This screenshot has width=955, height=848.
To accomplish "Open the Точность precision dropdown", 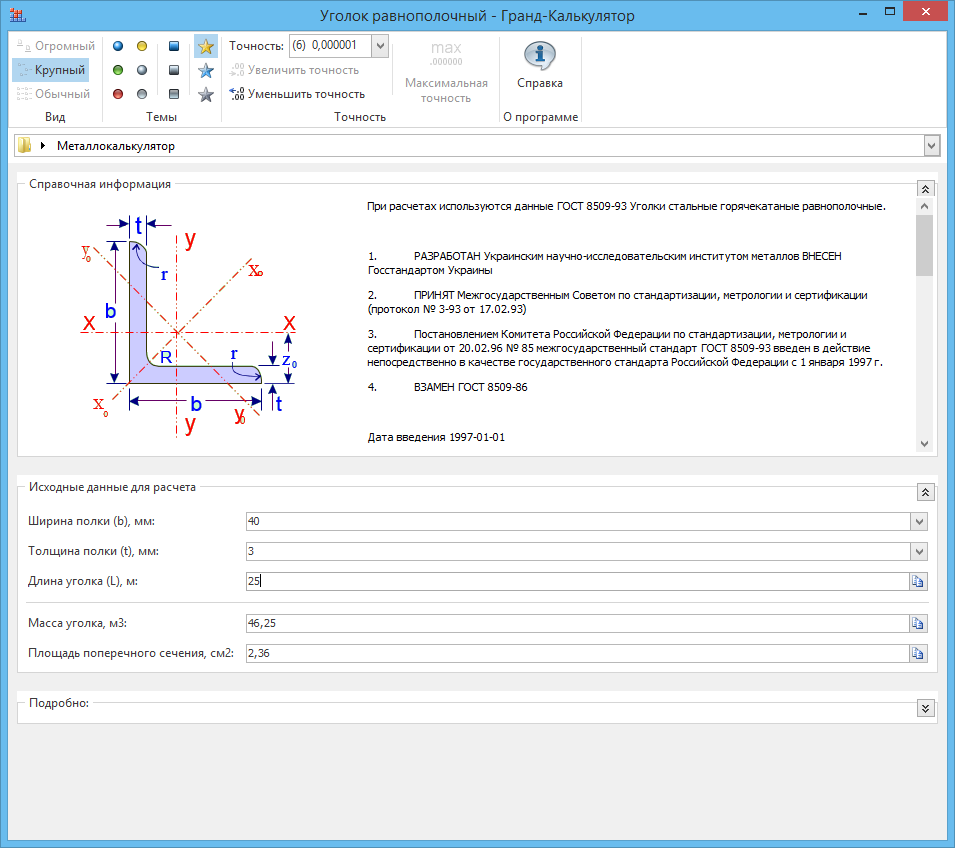I will [380, 46].
